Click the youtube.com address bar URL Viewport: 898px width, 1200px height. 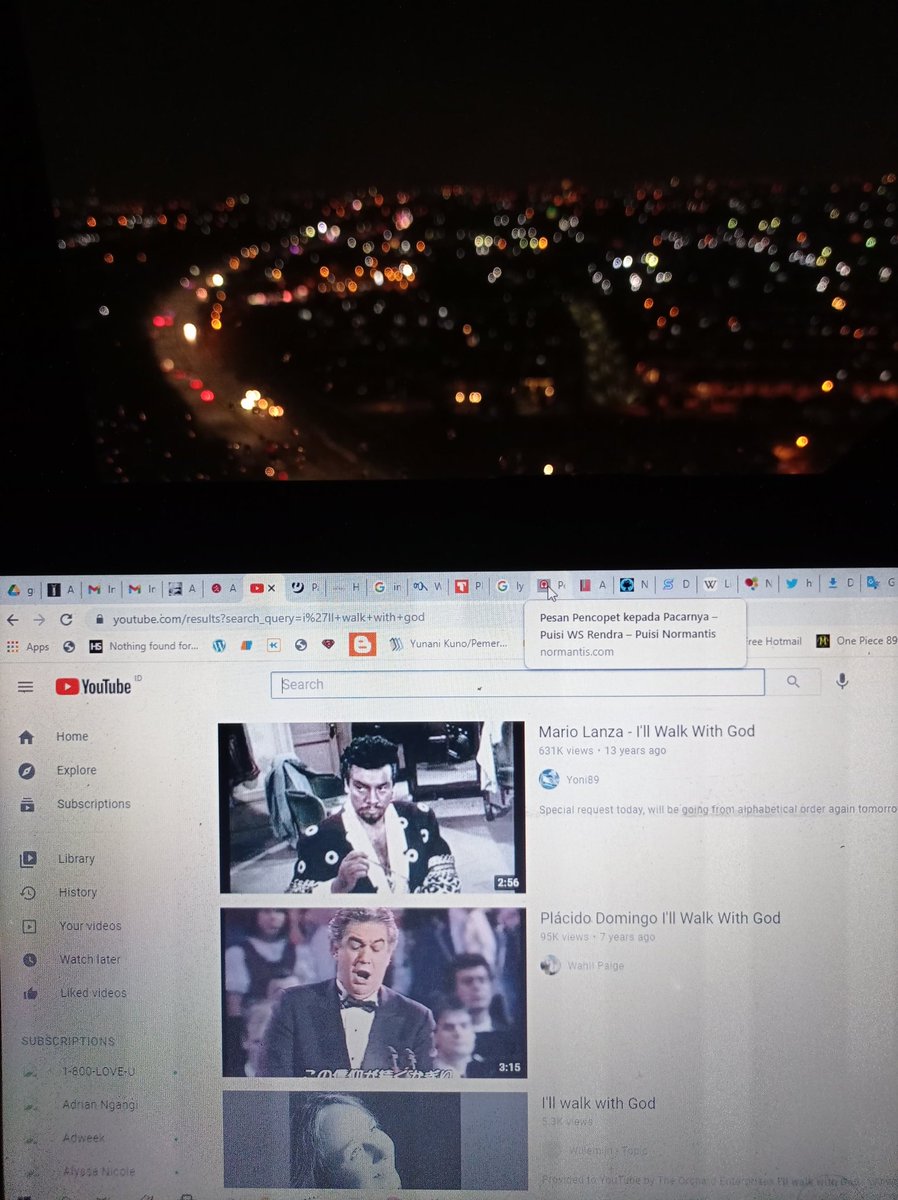click(268, 619)
